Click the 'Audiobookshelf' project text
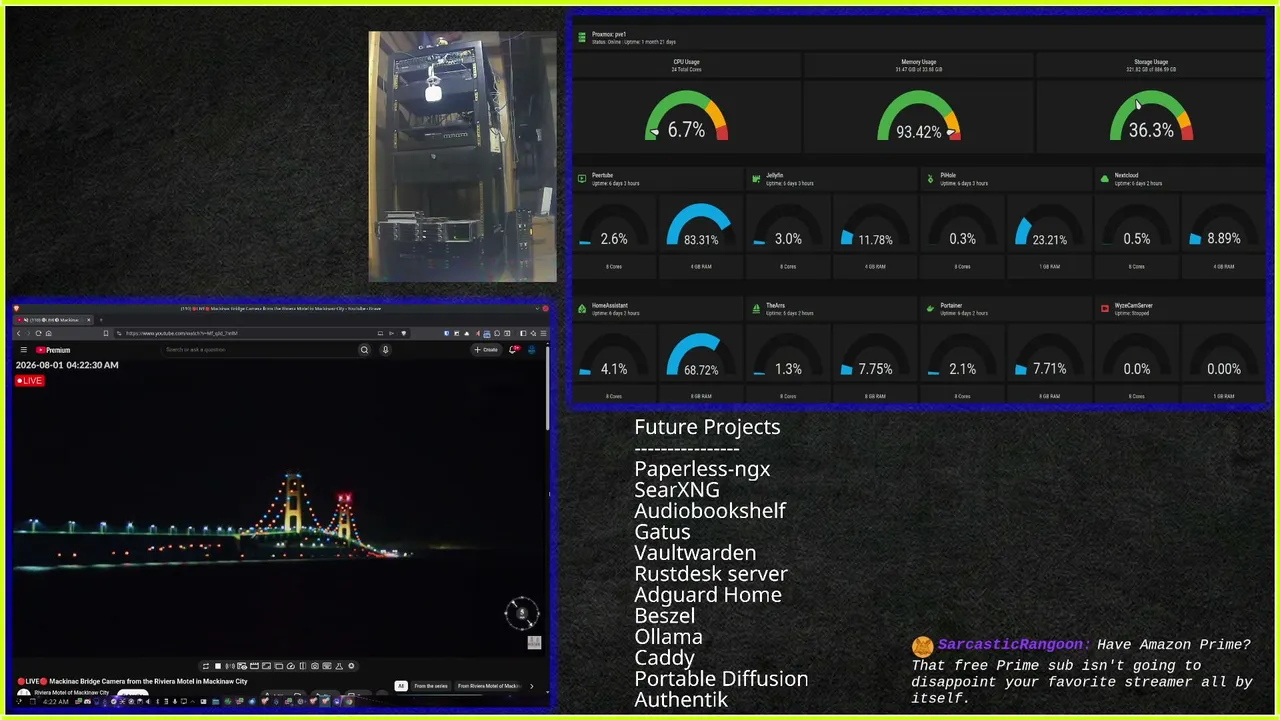Image resolution: width=1280 pixels, height=720 pixels. coord(710,511)
